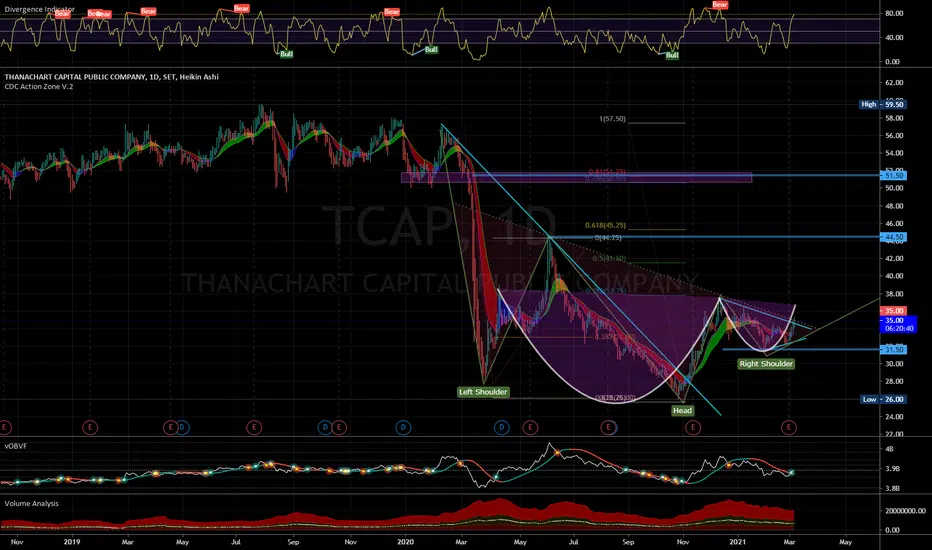Click the 2020 label on time axis
Image resolution: width=932 pixels, height=550 pixels.
[x=405, y=542]
